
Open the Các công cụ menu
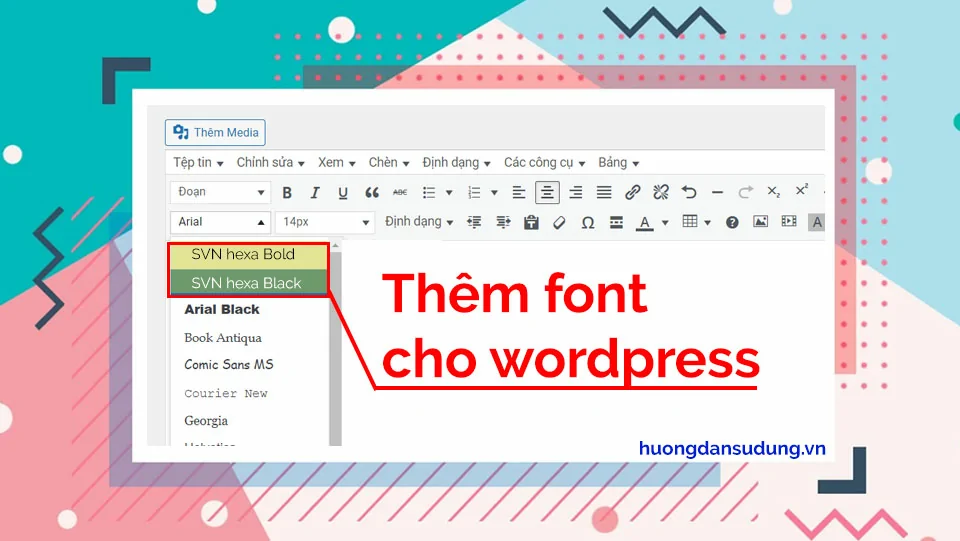click(x=544, y=163)
